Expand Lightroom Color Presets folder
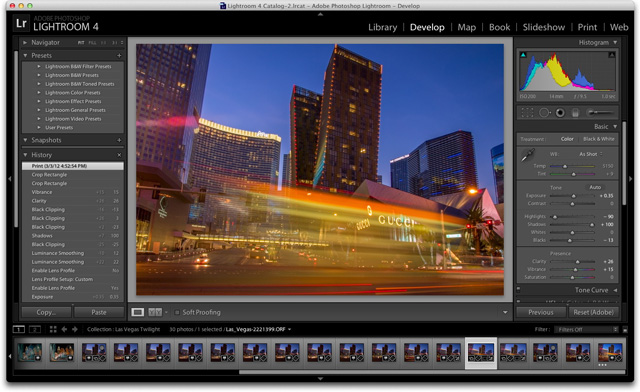Viewport: 640px width, 392px height. 39,93
